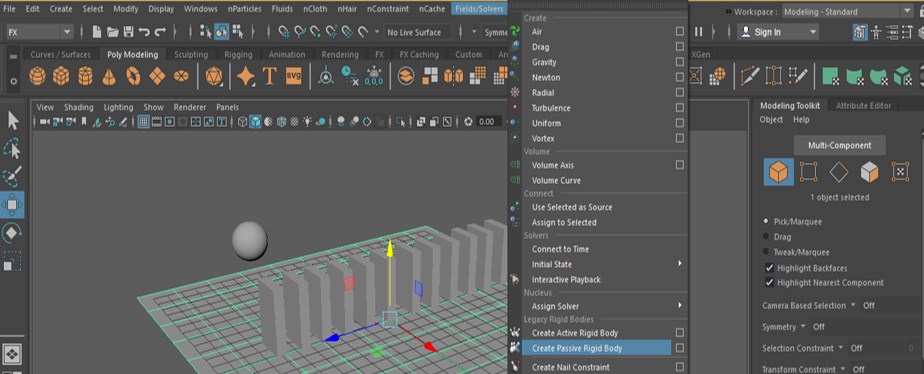The image size is (924, 374).
Task: Click the Undo arrow icon
Action: (144, 32)
